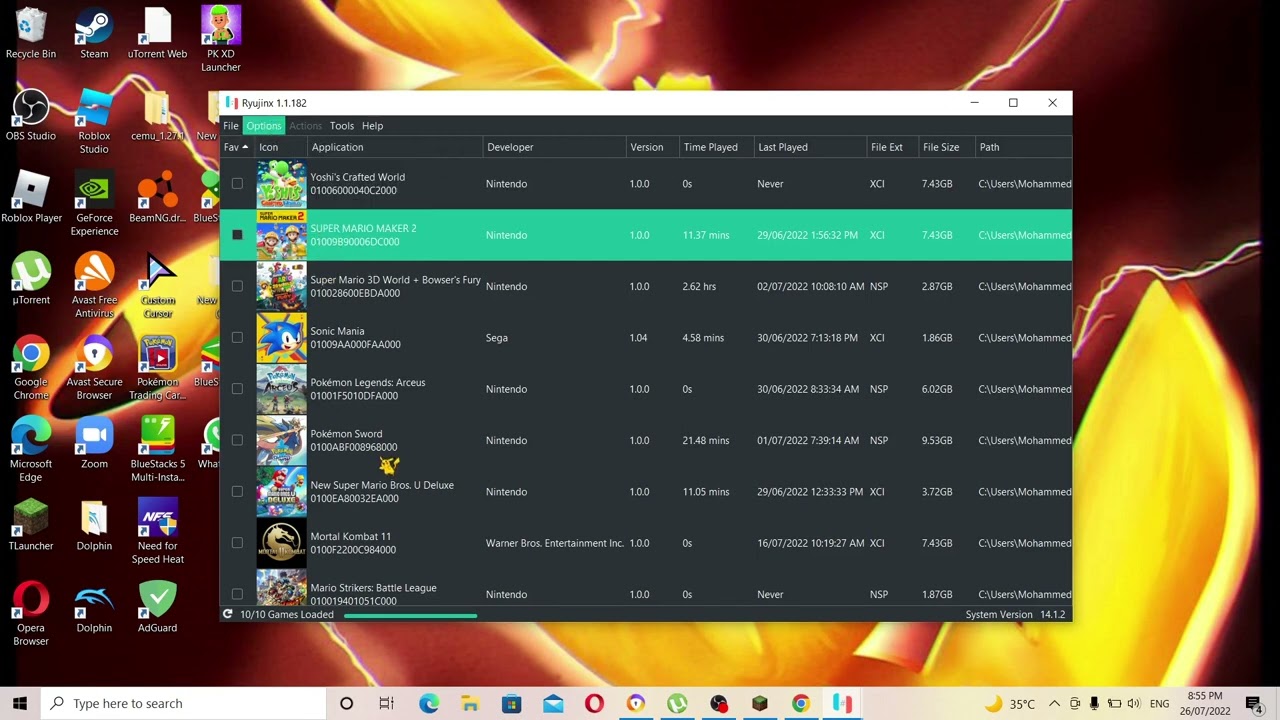Click the reload games icon in status bar
Screen dimensions: 1280x720
point(228,615)
